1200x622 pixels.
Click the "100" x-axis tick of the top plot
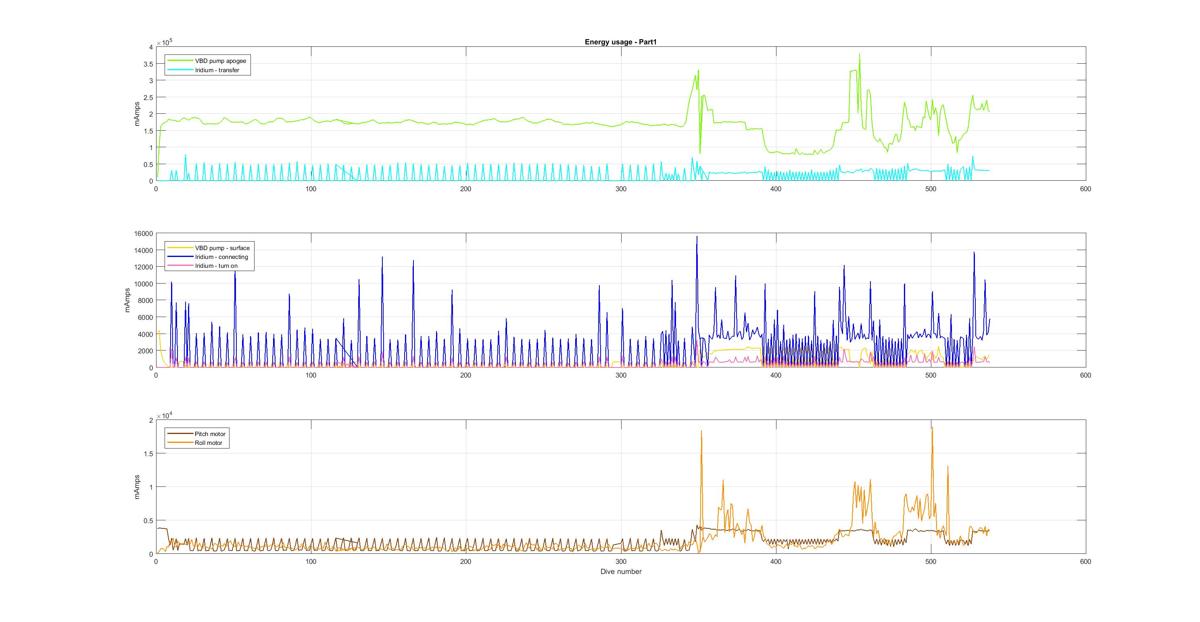click(311, 188)
